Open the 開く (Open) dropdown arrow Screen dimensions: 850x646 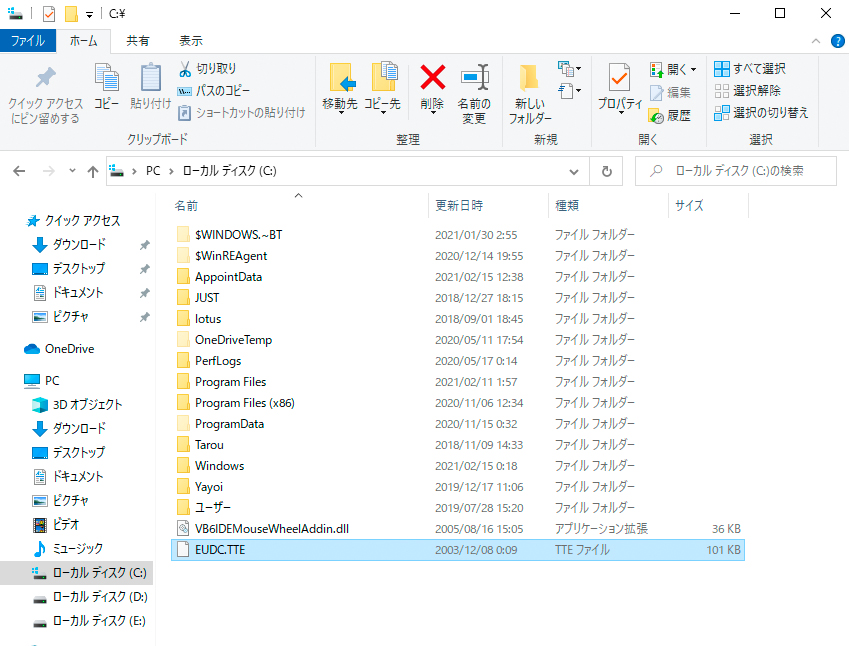click(693, 69)
